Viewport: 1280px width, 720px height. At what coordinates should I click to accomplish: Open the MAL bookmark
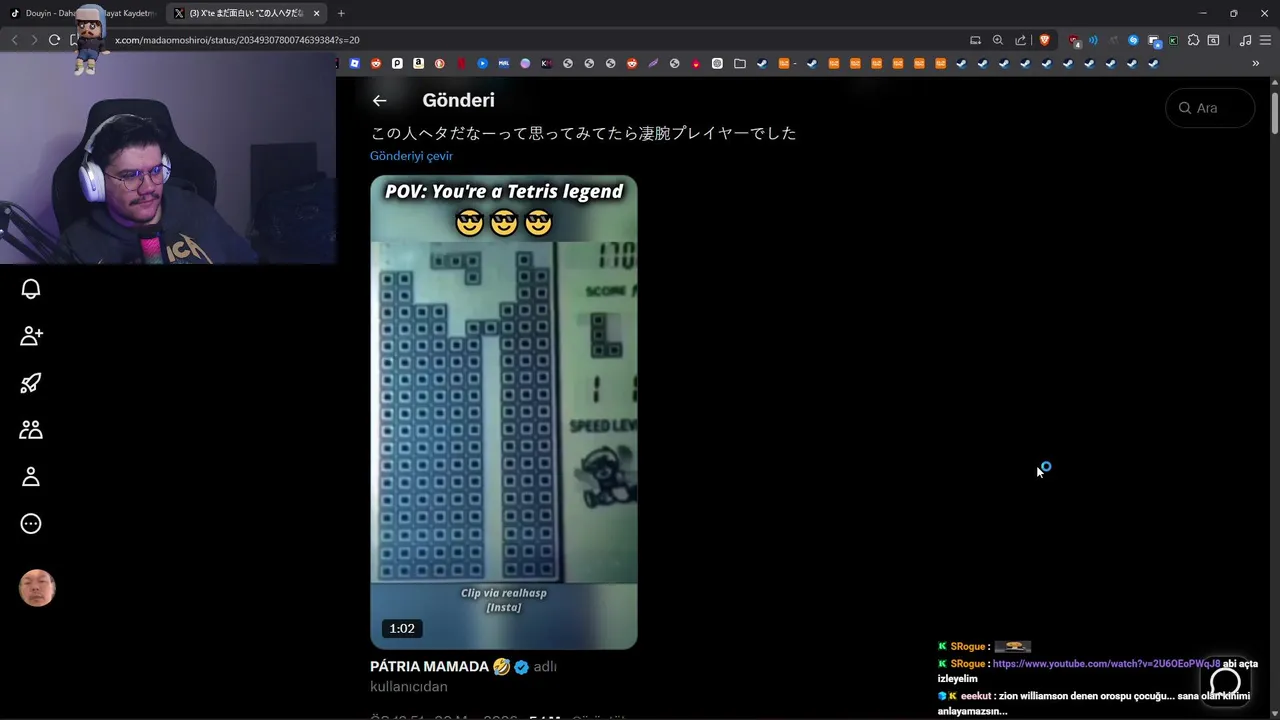[x=504, y=63]
